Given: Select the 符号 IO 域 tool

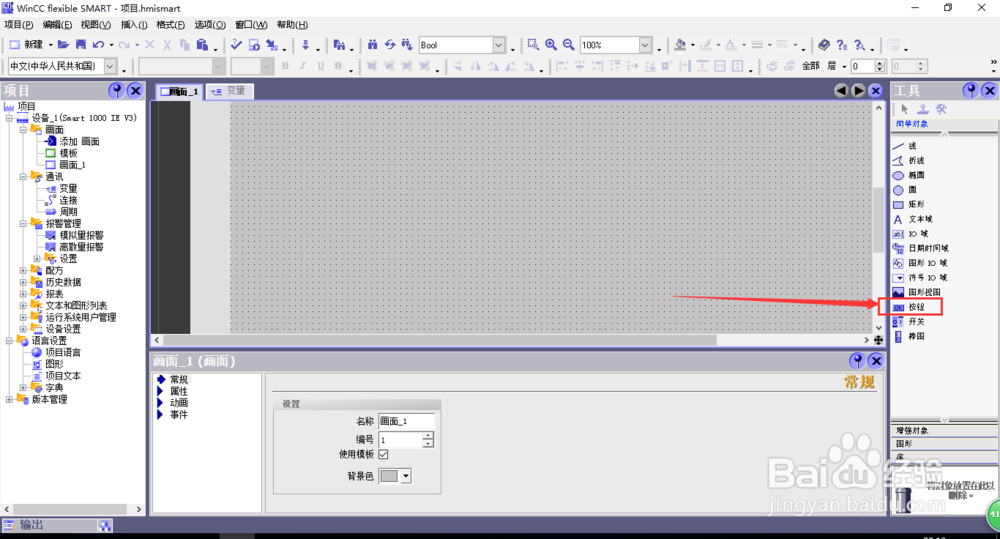Looking at the screenshot, I should click(x=927, y=277).
